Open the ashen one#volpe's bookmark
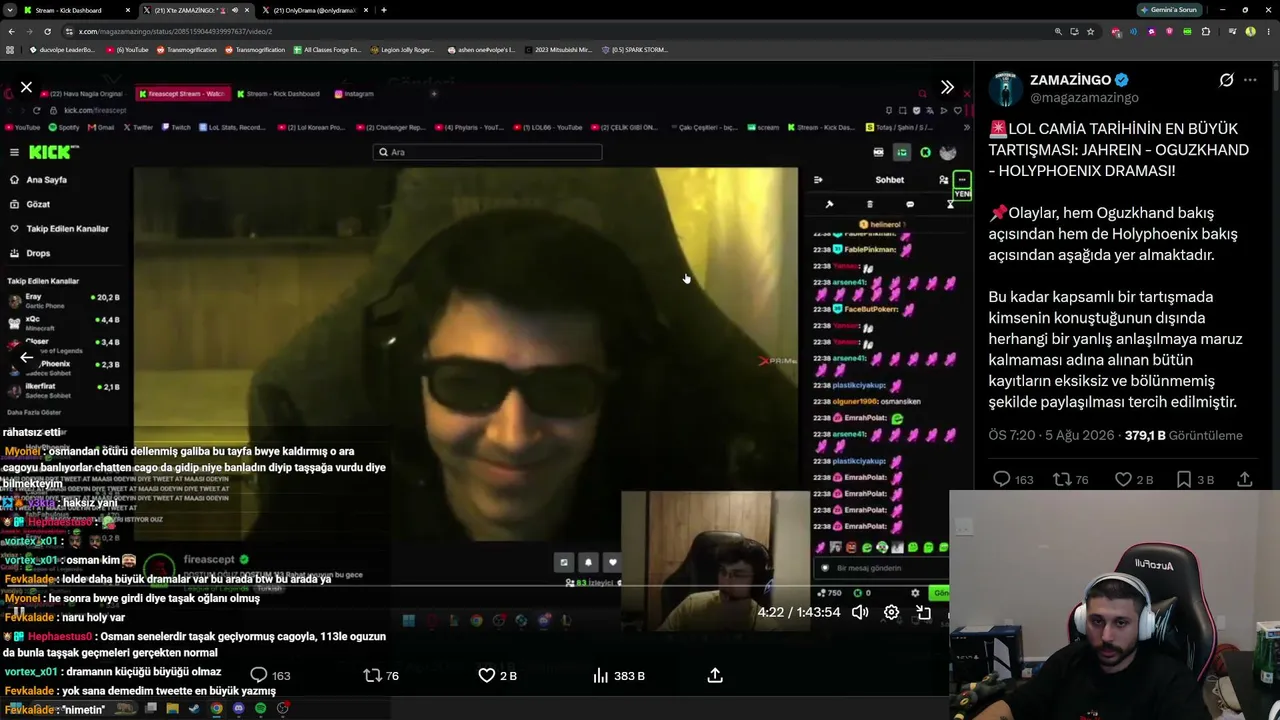The width and height of the screenshot is (1280, 720). [482, 49]
